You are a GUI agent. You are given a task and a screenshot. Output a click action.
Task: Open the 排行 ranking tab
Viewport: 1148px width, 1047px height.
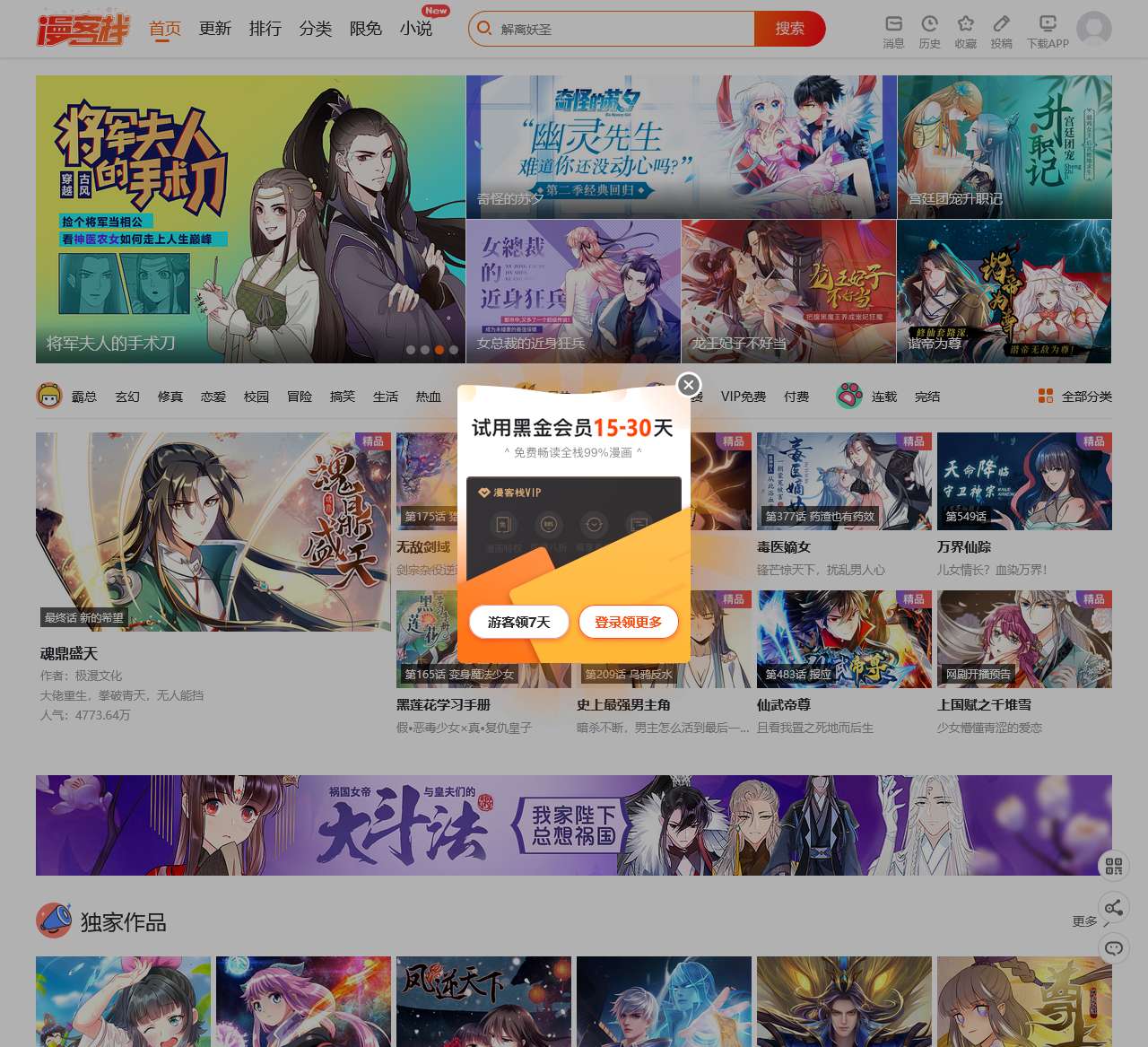point(265,29)
